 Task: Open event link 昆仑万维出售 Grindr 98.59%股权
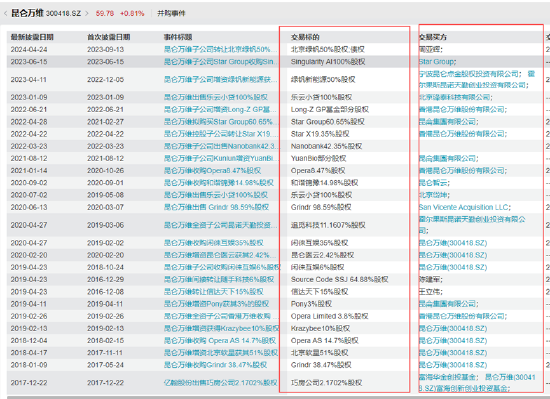[x=216, y=207]
